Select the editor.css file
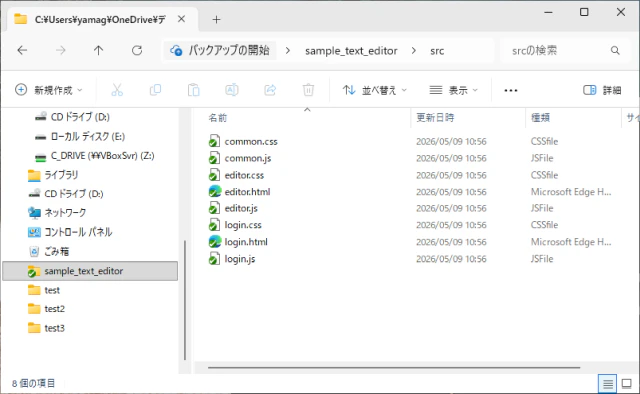 (244, 175)
